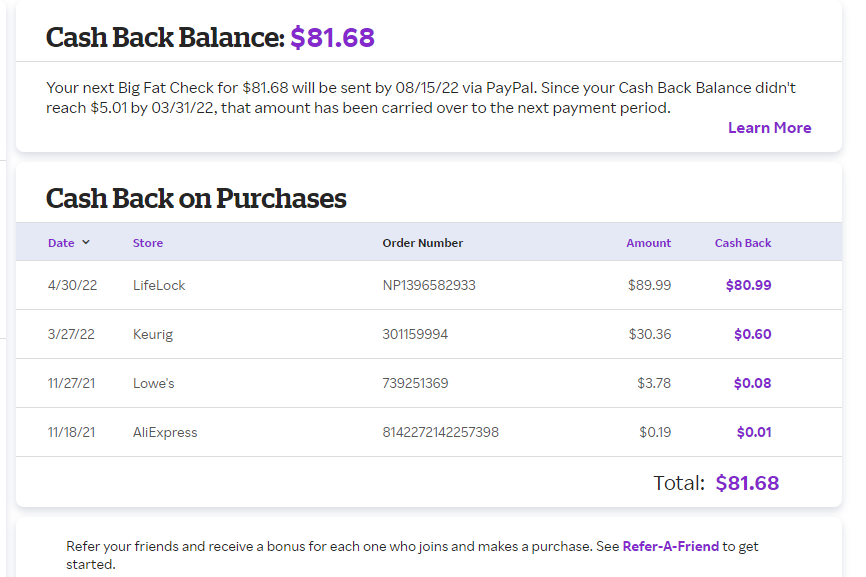Select the LifeLock store entry

click(159, 285)
